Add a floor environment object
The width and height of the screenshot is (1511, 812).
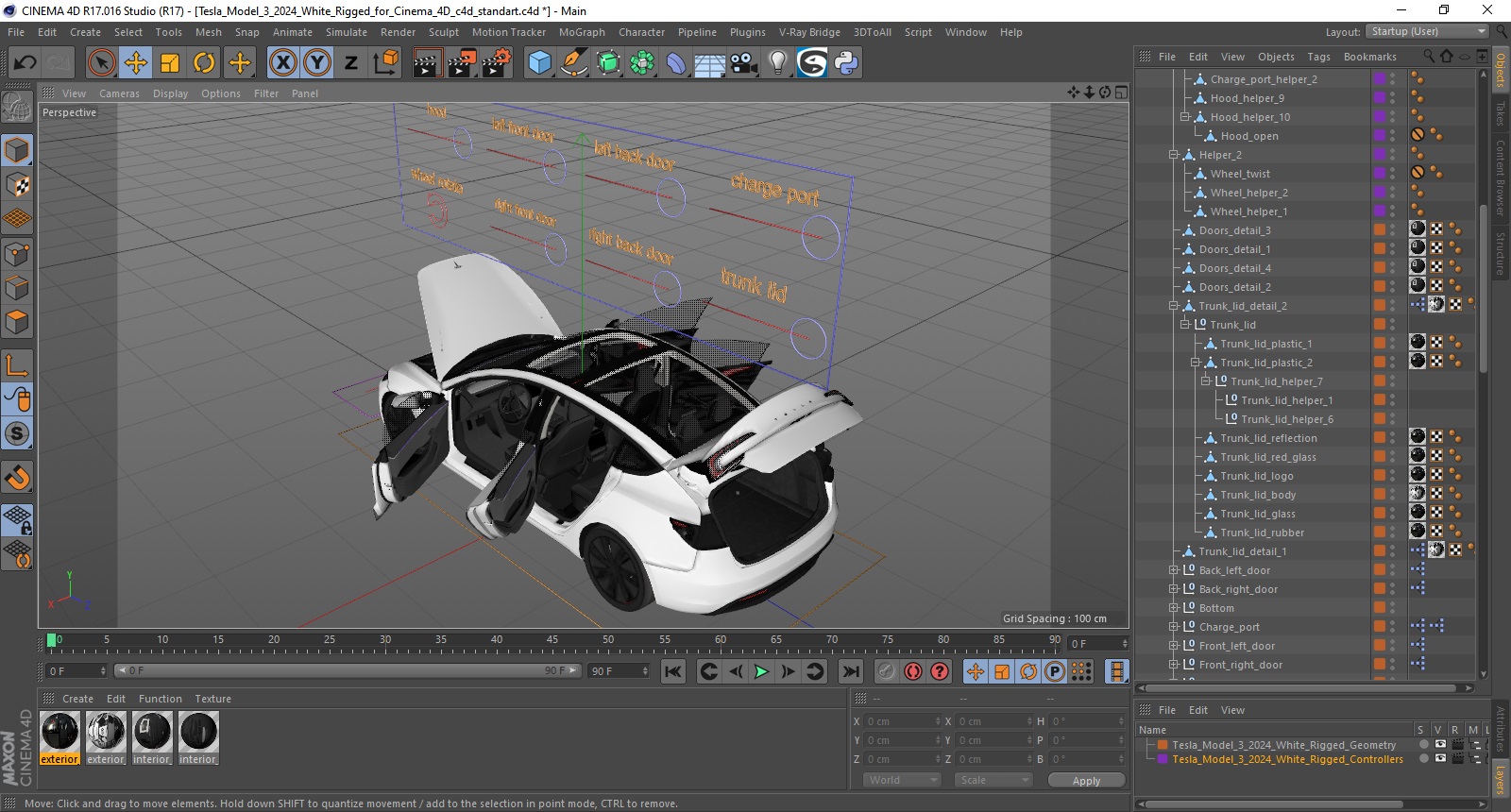coord(709,63)
